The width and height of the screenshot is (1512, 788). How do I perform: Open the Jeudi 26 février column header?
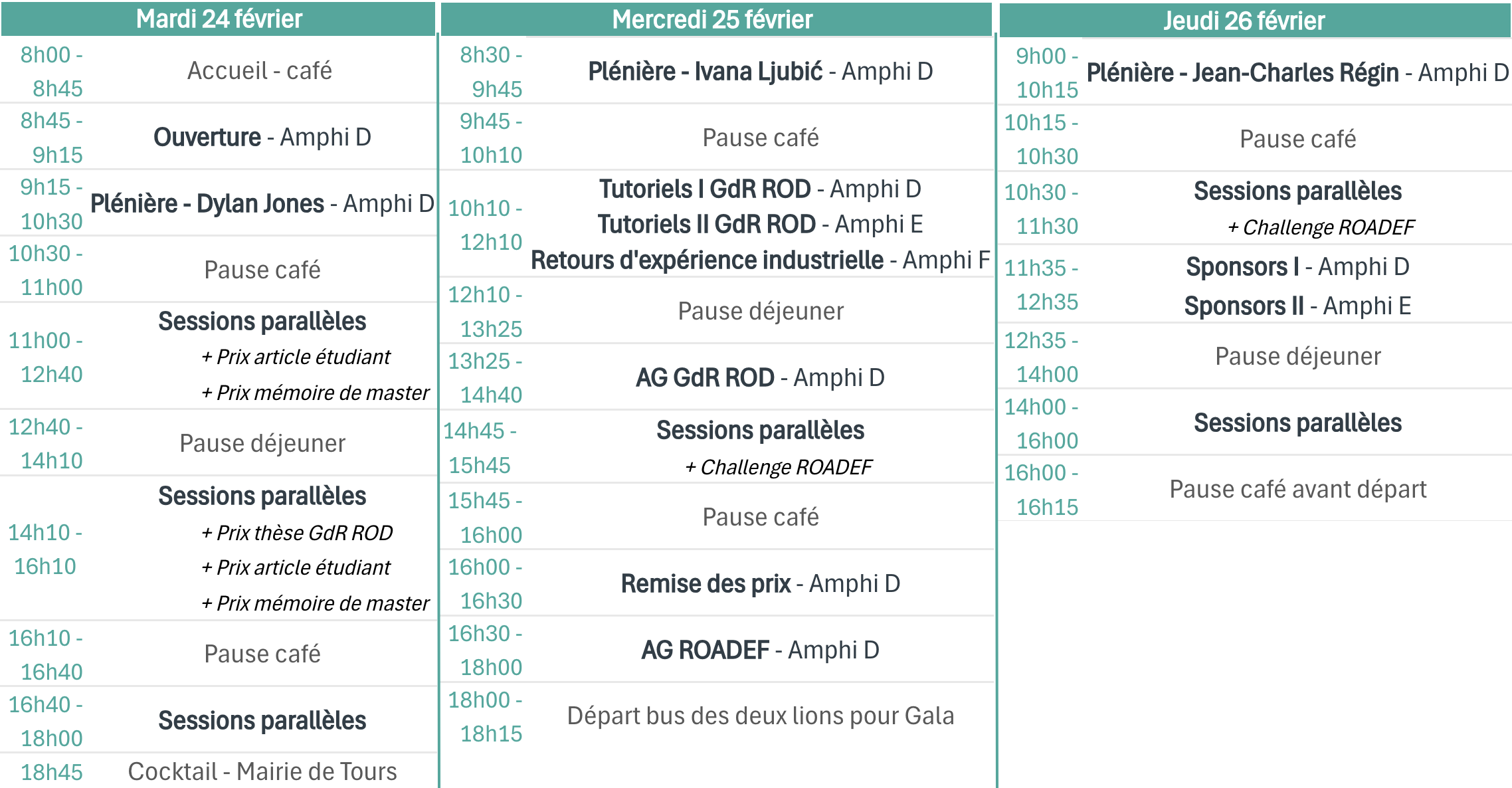click(x=1244, y=21)
